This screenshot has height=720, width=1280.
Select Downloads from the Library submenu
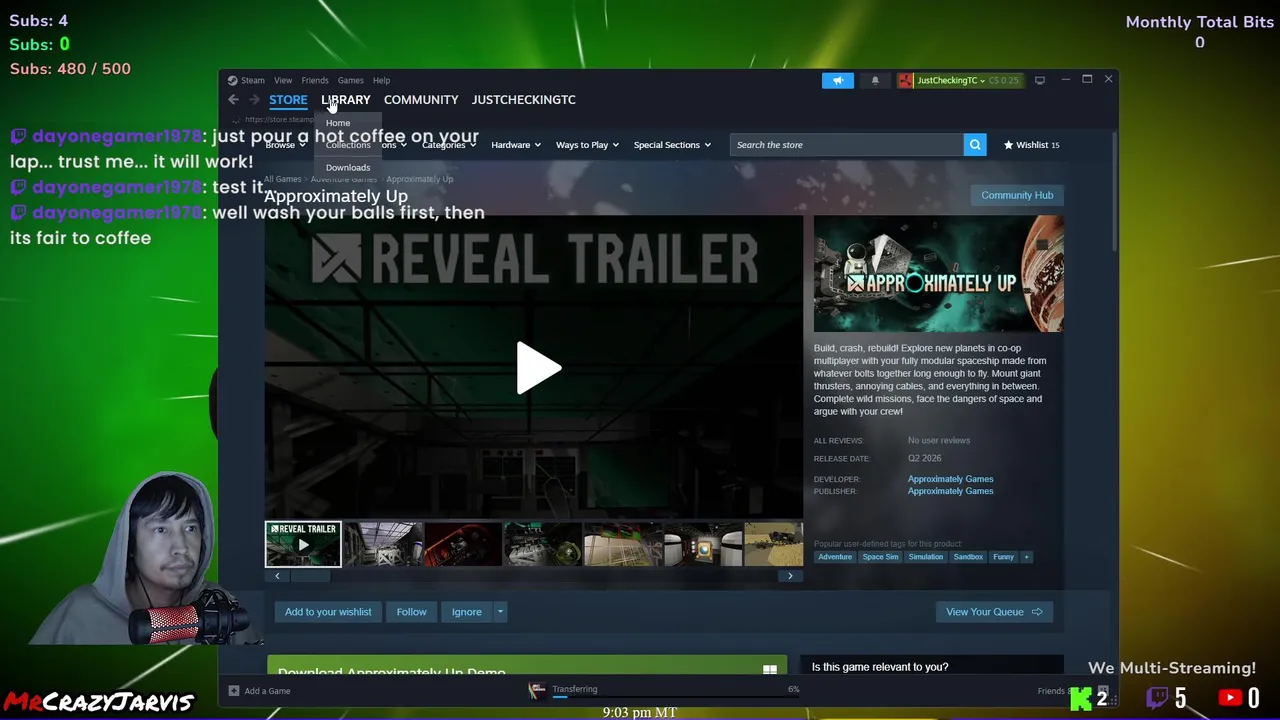click(x=348, y=167)
